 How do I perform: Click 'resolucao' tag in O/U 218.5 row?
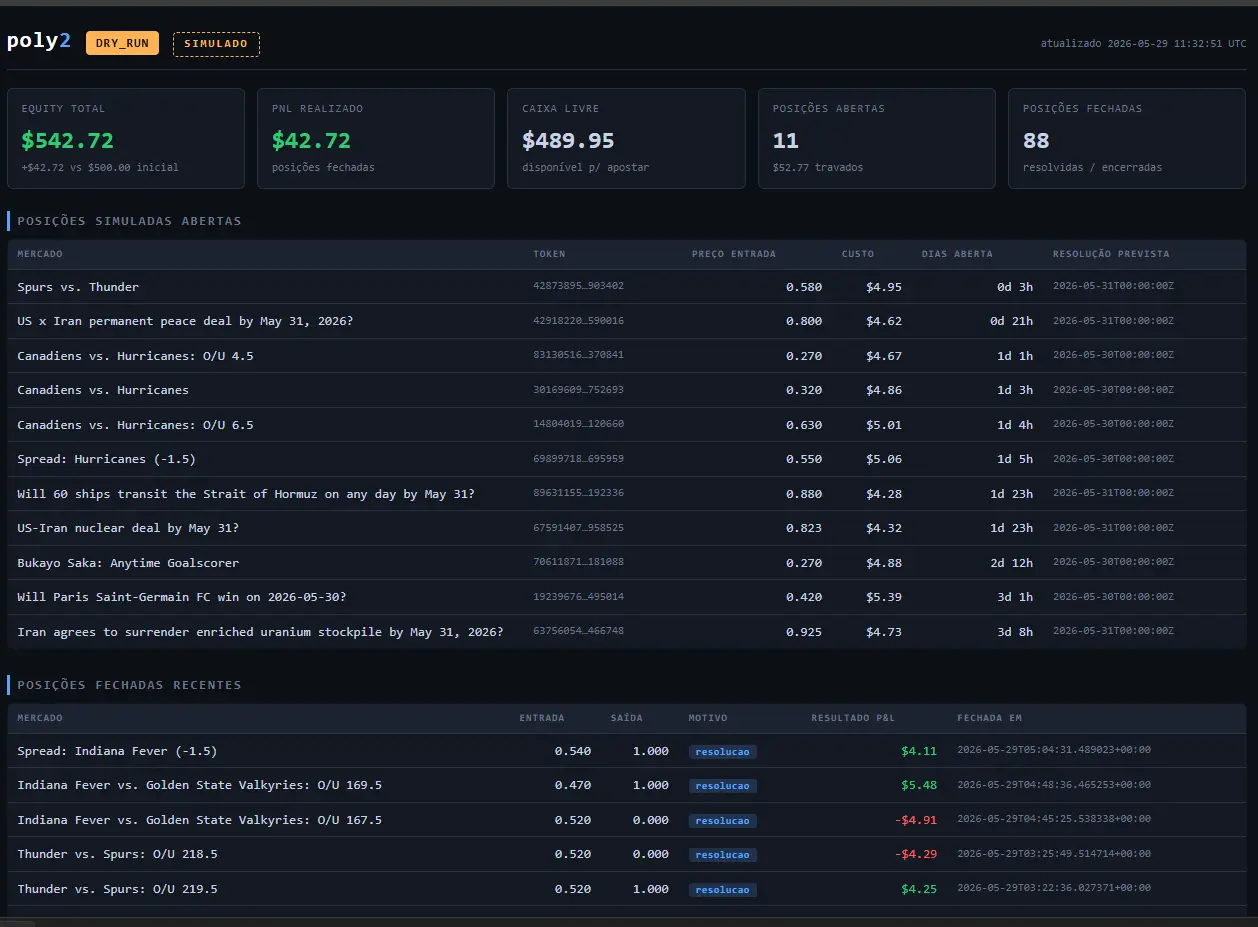click(x=722, y=855)
